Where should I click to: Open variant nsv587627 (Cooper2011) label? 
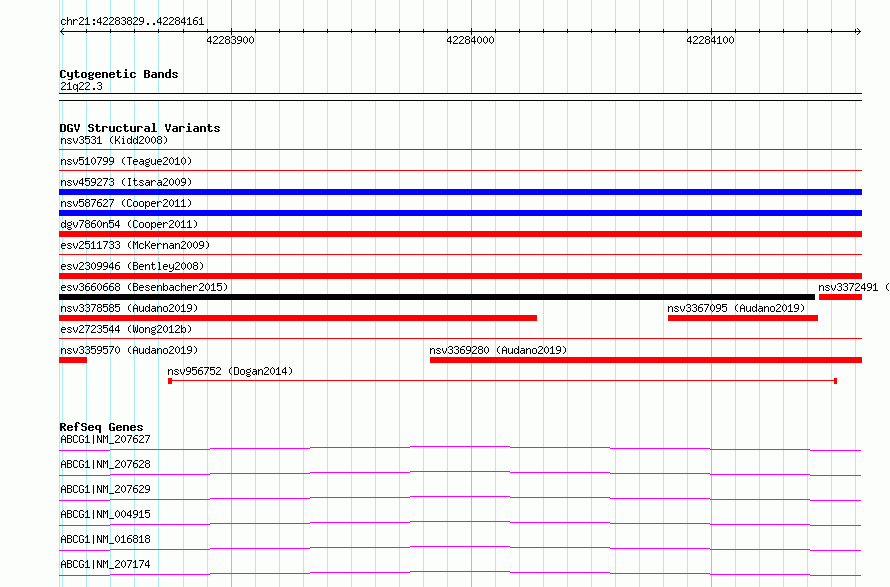coord(126,203)
